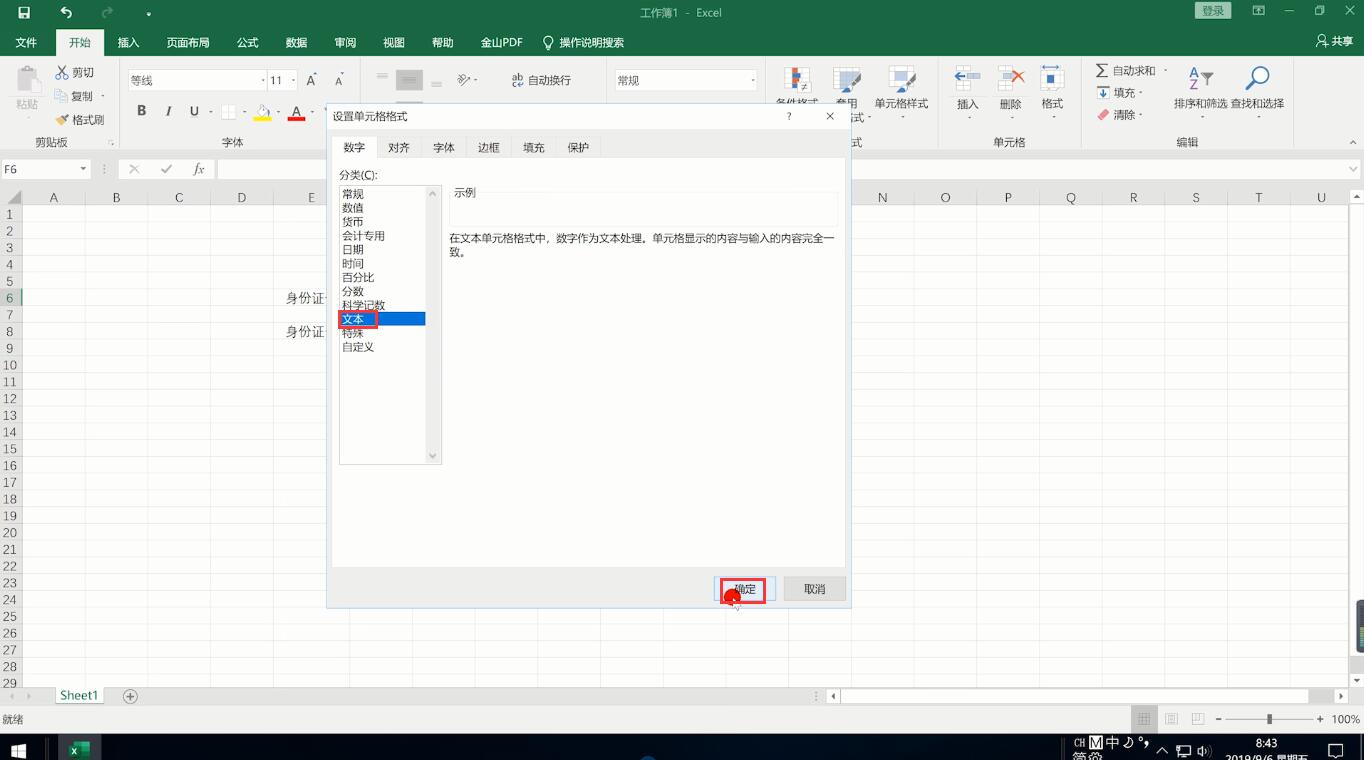
Task: Click the Login (登录) button
Action: 1213,11
